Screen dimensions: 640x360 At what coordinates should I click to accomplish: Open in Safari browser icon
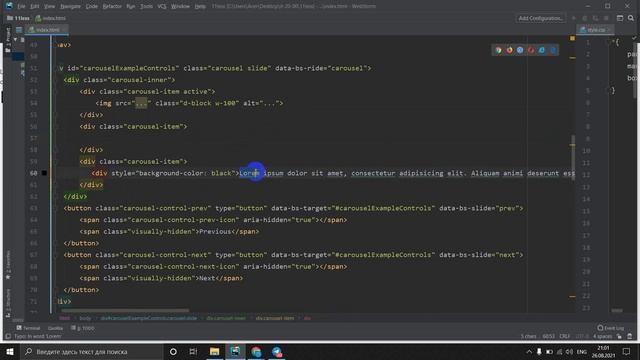point(520,50)
